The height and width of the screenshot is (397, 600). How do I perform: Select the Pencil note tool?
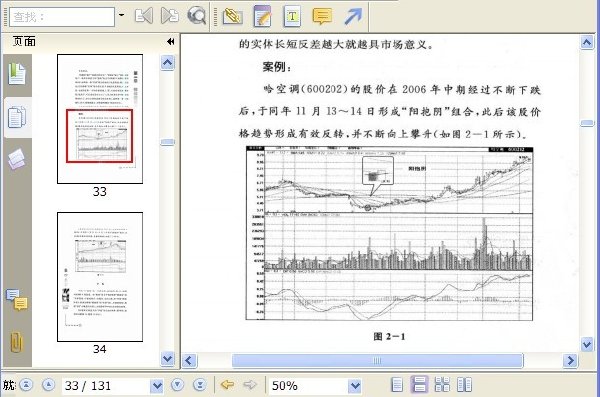(x=262, y=16)
